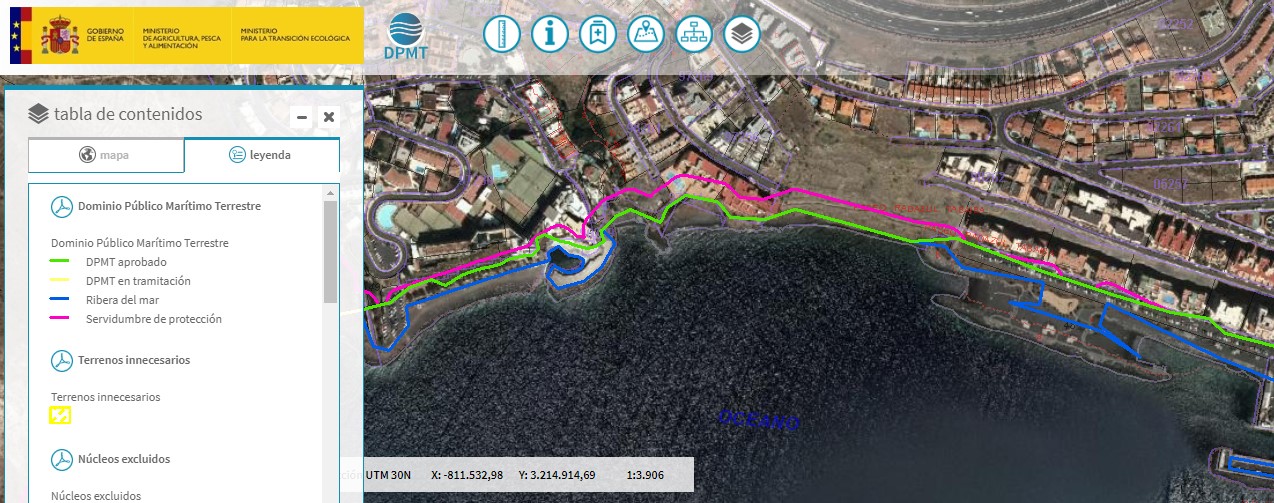
Task: Click the legend scrollbar up arrow
Action: tap(331, 192)
